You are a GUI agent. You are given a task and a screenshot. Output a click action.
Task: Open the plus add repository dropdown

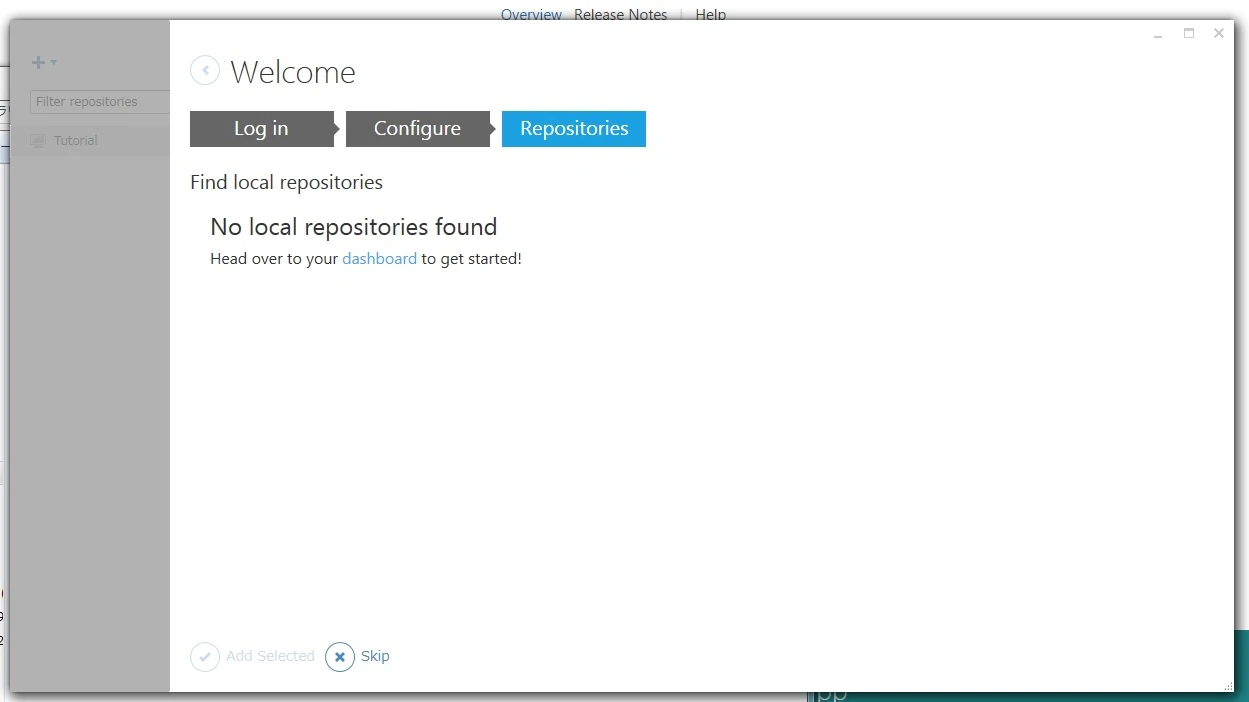click(44, 62)
